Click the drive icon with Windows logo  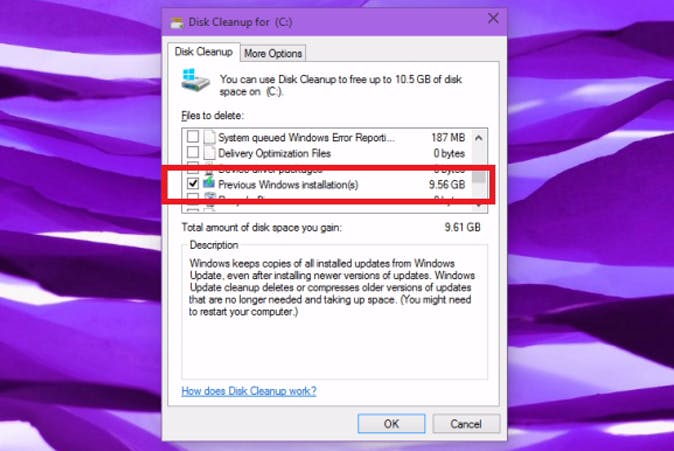click(195, 80)
